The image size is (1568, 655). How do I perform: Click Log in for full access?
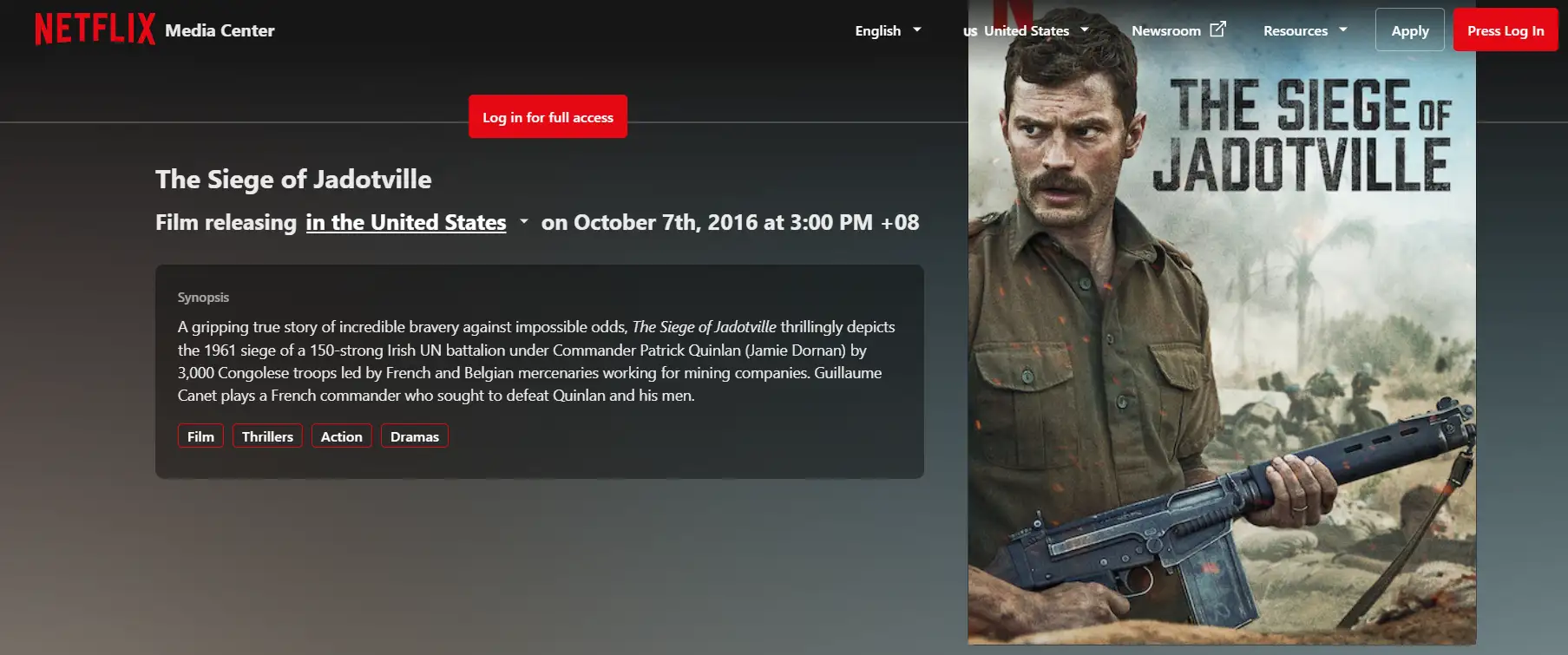point(548,116)
